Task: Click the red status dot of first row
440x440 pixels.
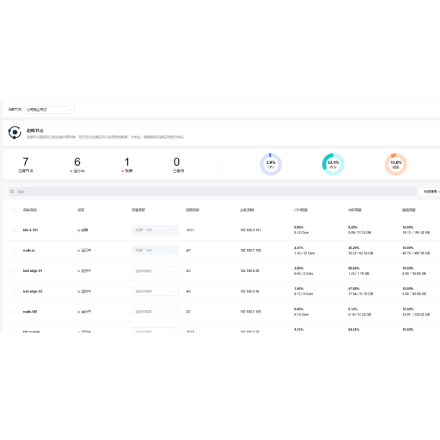Action: [x=79, y=230]
